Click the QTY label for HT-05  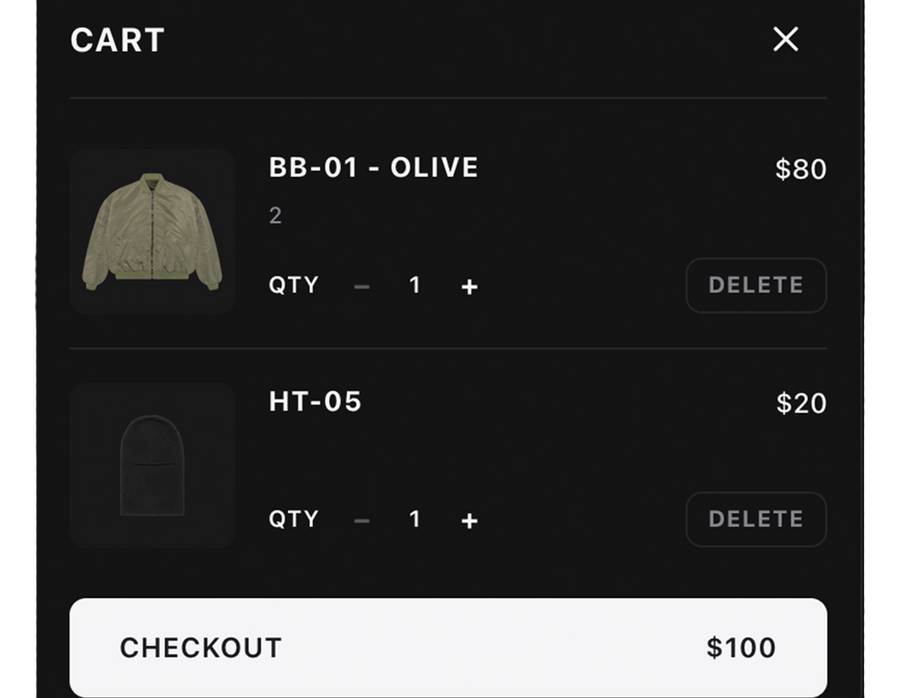293,519
